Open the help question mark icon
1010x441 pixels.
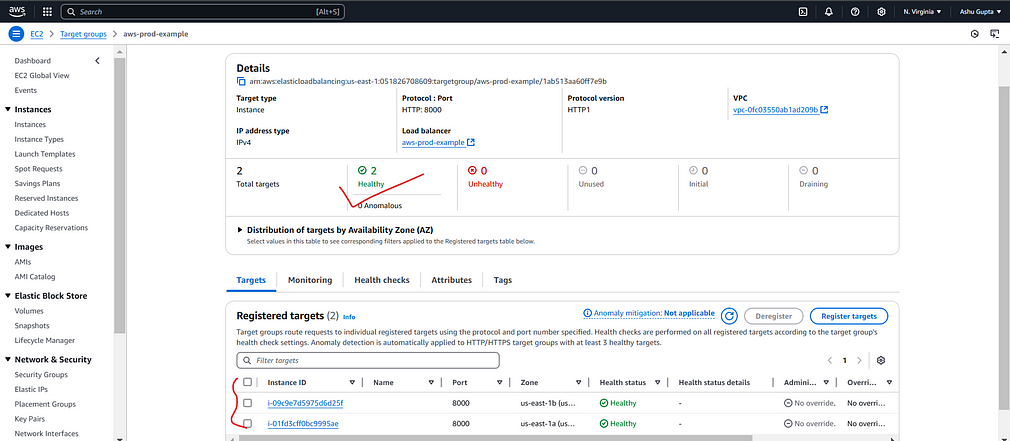point(855,12)
